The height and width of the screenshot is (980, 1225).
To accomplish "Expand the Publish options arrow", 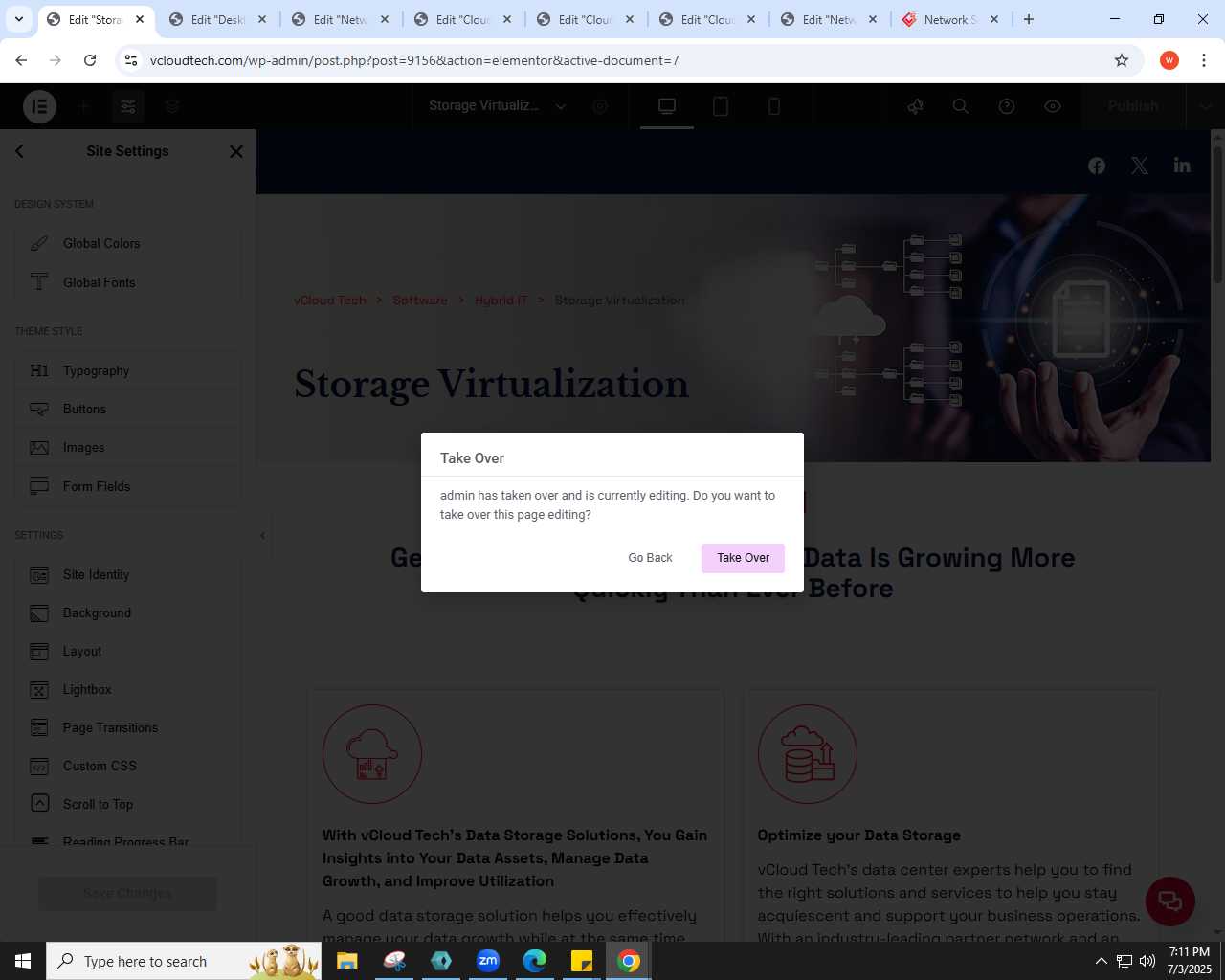I will (x=1206, y=106).
